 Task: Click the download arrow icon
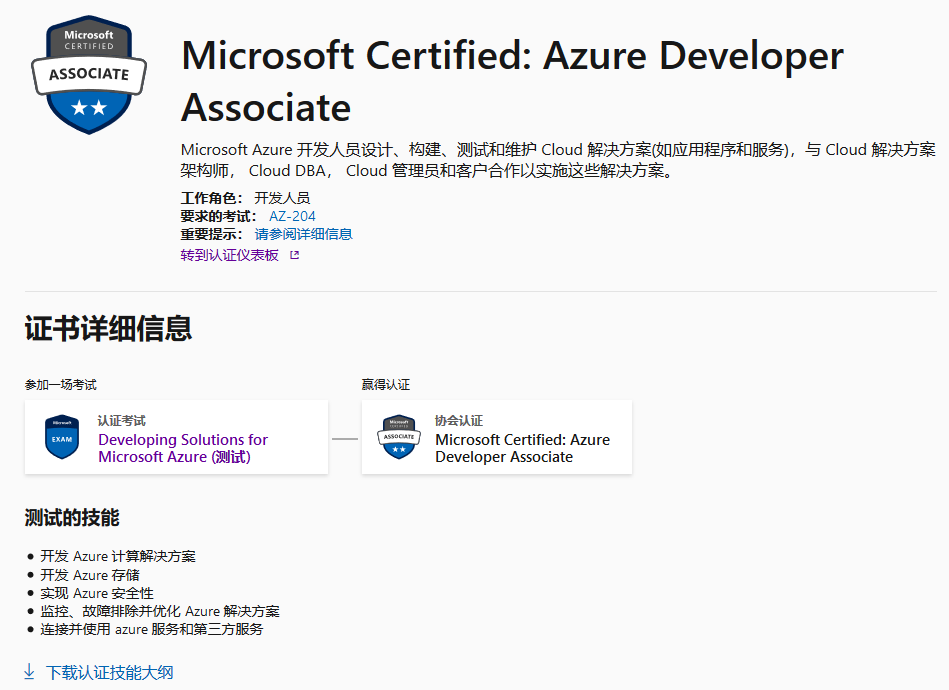click(x=29, y=672)
